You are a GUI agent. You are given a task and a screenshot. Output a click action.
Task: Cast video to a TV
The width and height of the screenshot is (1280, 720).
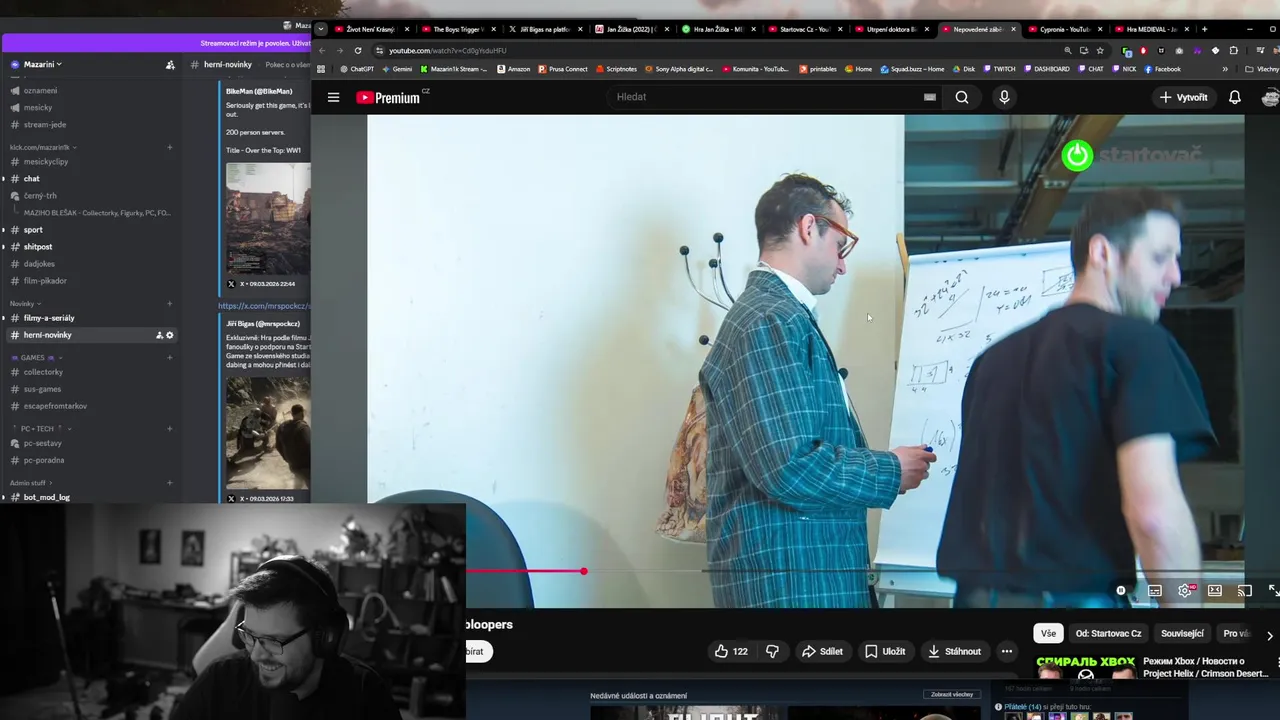point(1245,591)
